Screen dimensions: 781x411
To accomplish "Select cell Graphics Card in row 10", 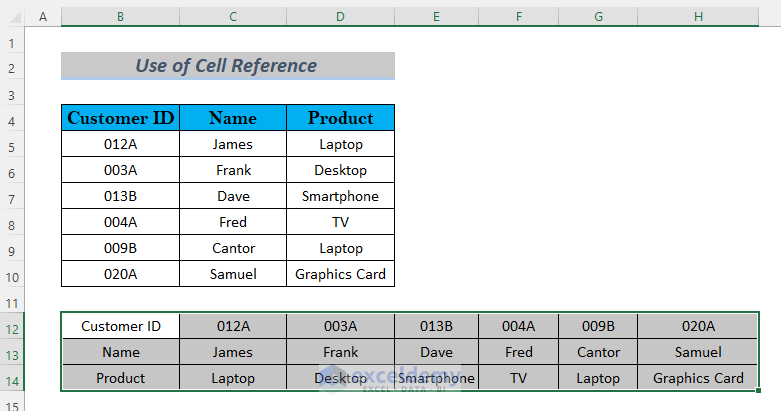I will click(340, 274).
